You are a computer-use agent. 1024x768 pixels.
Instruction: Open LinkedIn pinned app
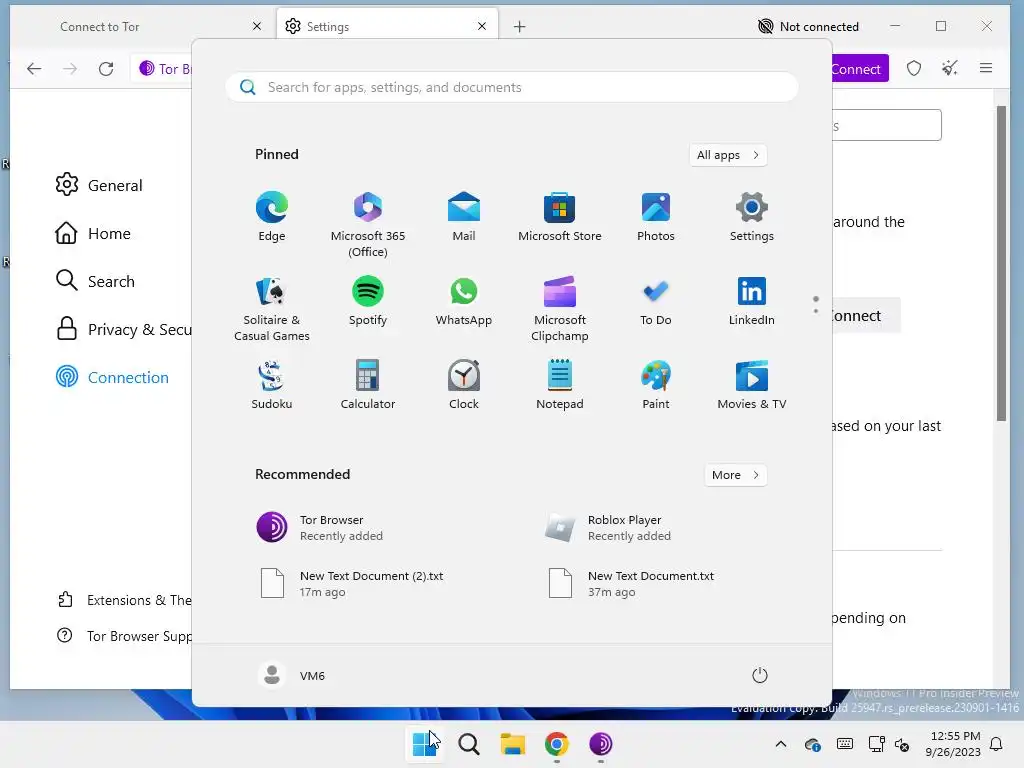click(x=752, y=301)
